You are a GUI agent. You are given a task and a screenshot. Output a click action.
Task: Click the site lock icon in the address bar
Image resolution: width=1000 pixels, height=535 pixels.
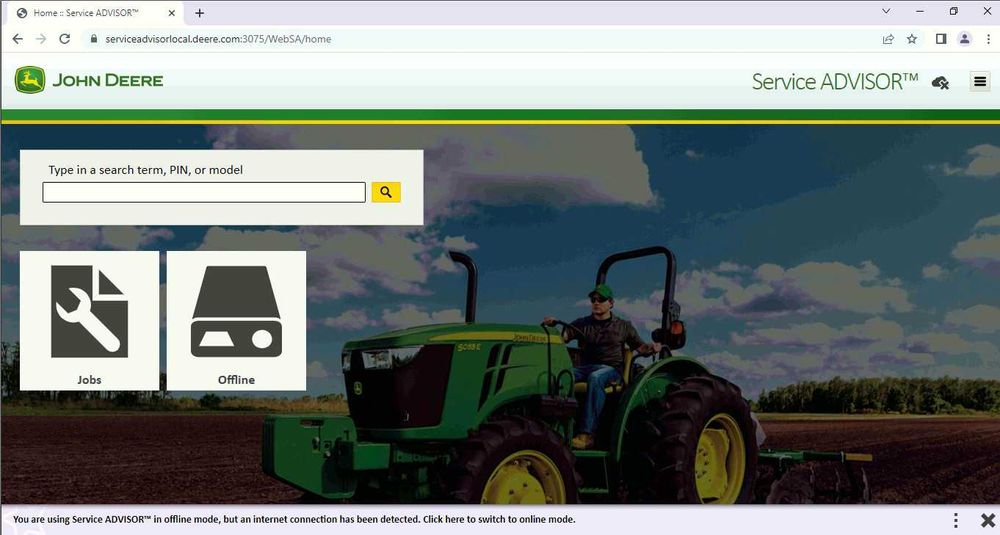(94, 39)
